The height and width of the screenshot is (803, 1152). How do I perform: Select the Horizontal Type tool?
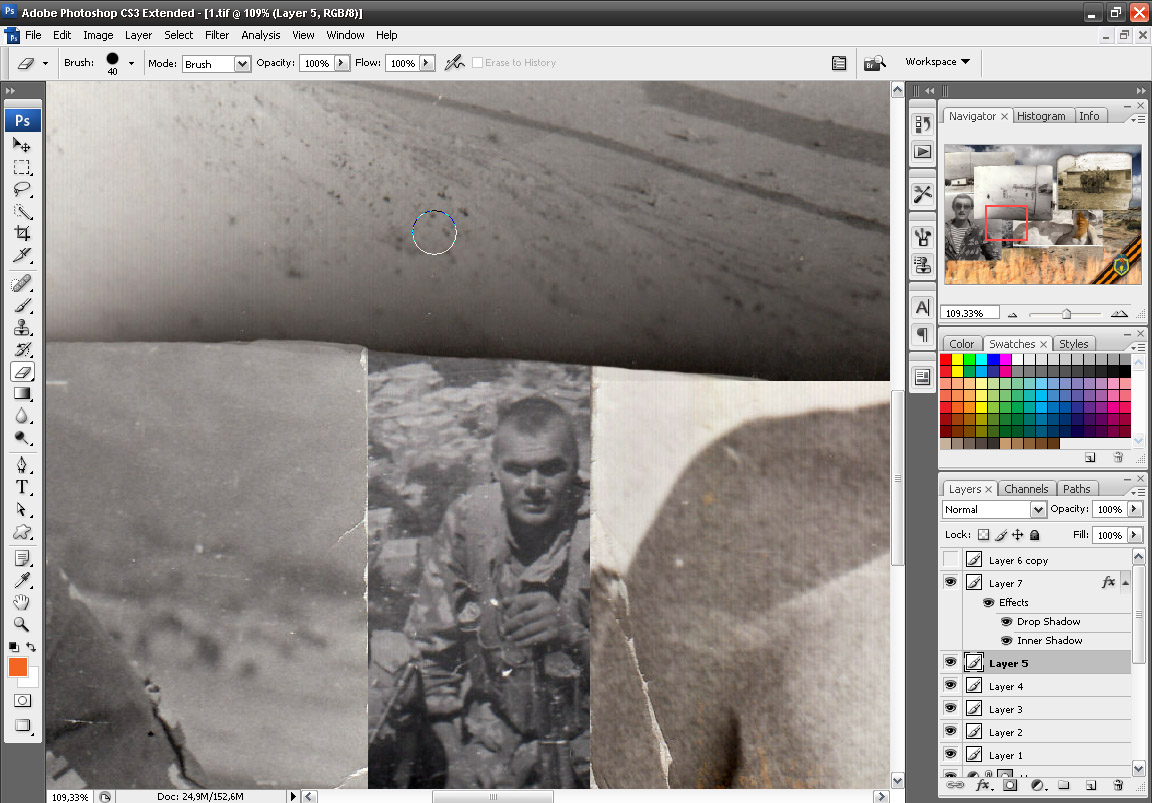click(x=22, y=487)
